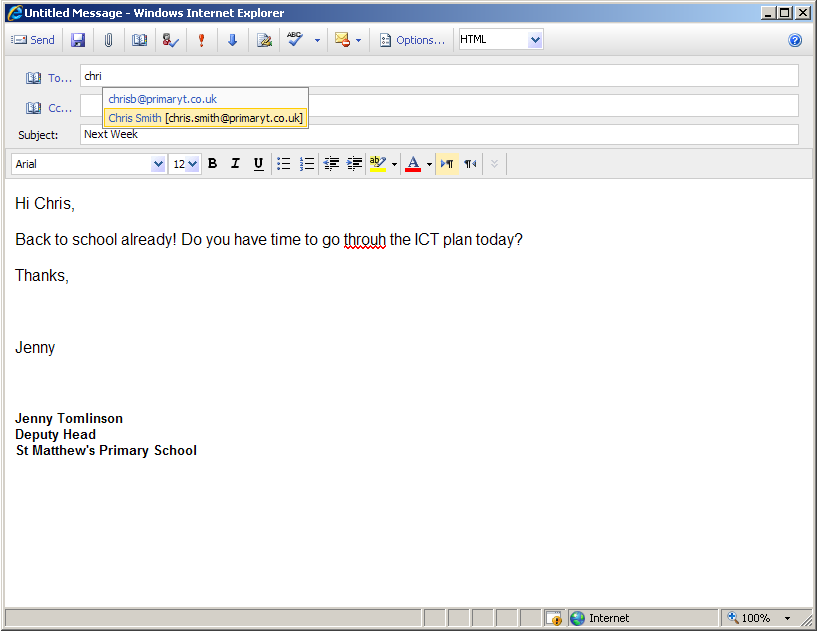
Task: Expand the permission envelope dropdown arrow
Action: [x=358, y=40]
